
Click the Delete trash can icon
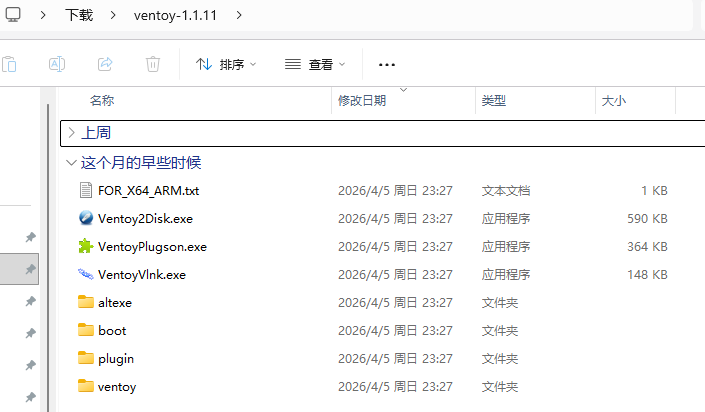click(x=153, y=64)
